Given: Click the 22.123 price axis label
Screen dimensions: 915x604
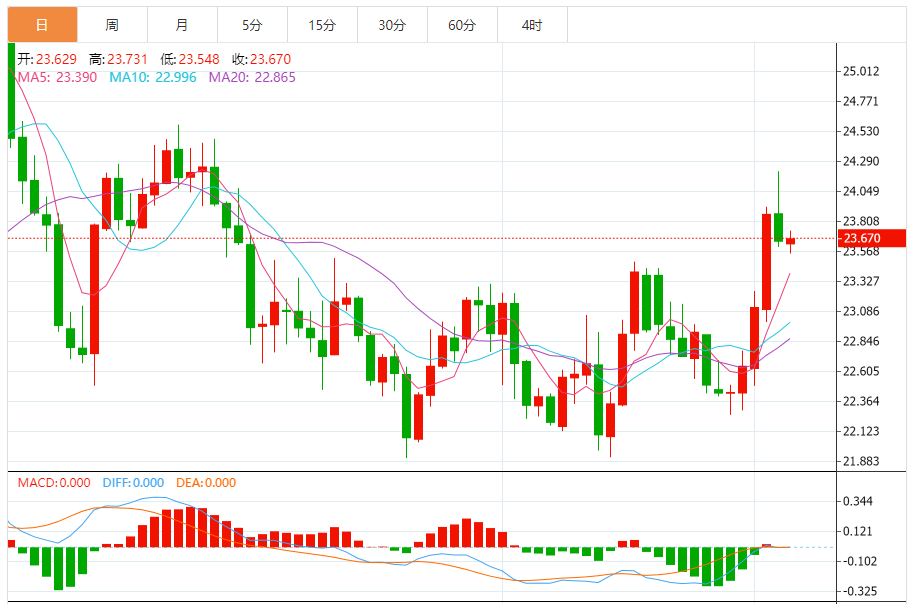Looking at the screenshot, I should (861, 431).
